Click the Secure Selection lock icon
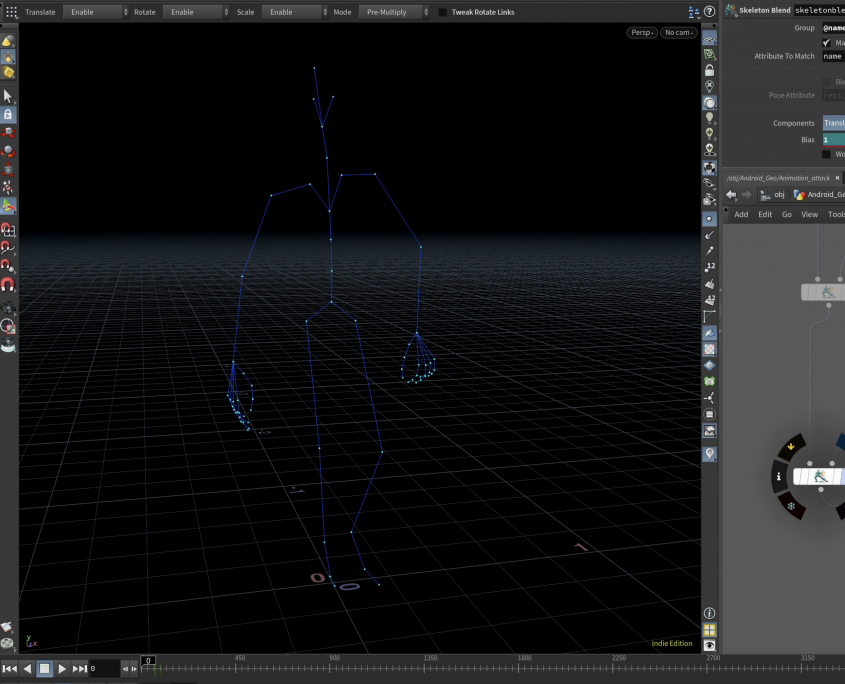Screen dimensions: 845x684 coord(9,115)
